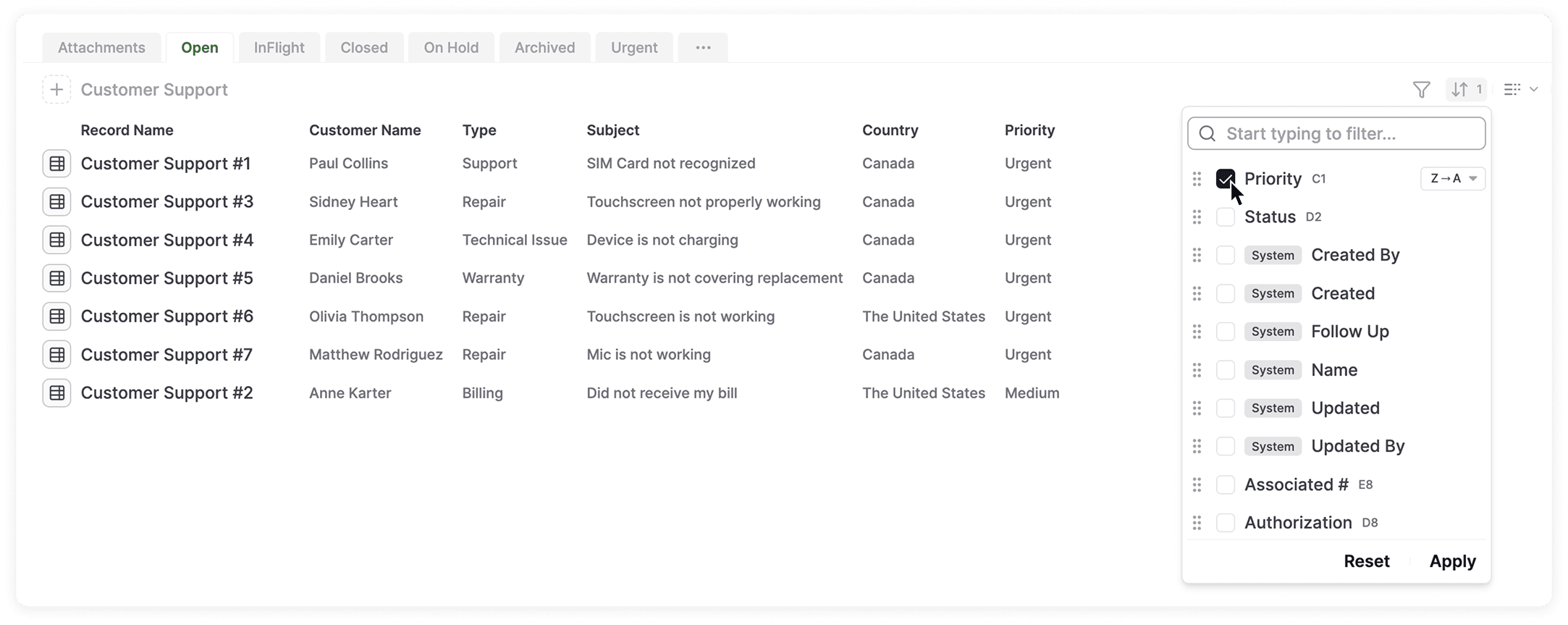Grab the drag handle next to Status
This screenshot has width=1568, height=625.
click(x=1197, y=217)
